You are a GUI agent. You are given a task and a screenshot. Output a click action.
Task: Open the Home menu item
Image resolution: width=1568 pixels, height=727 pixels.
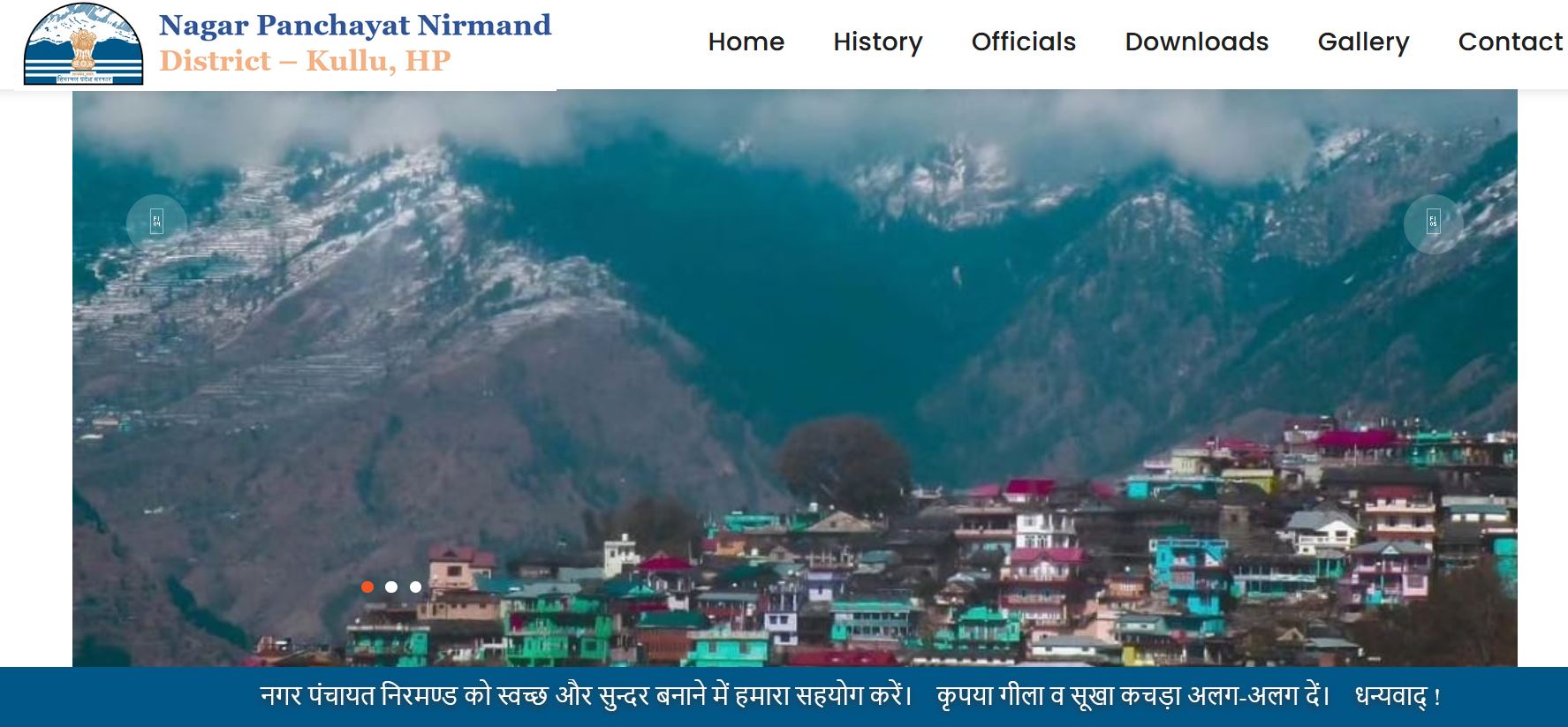[x=746, y=42]
